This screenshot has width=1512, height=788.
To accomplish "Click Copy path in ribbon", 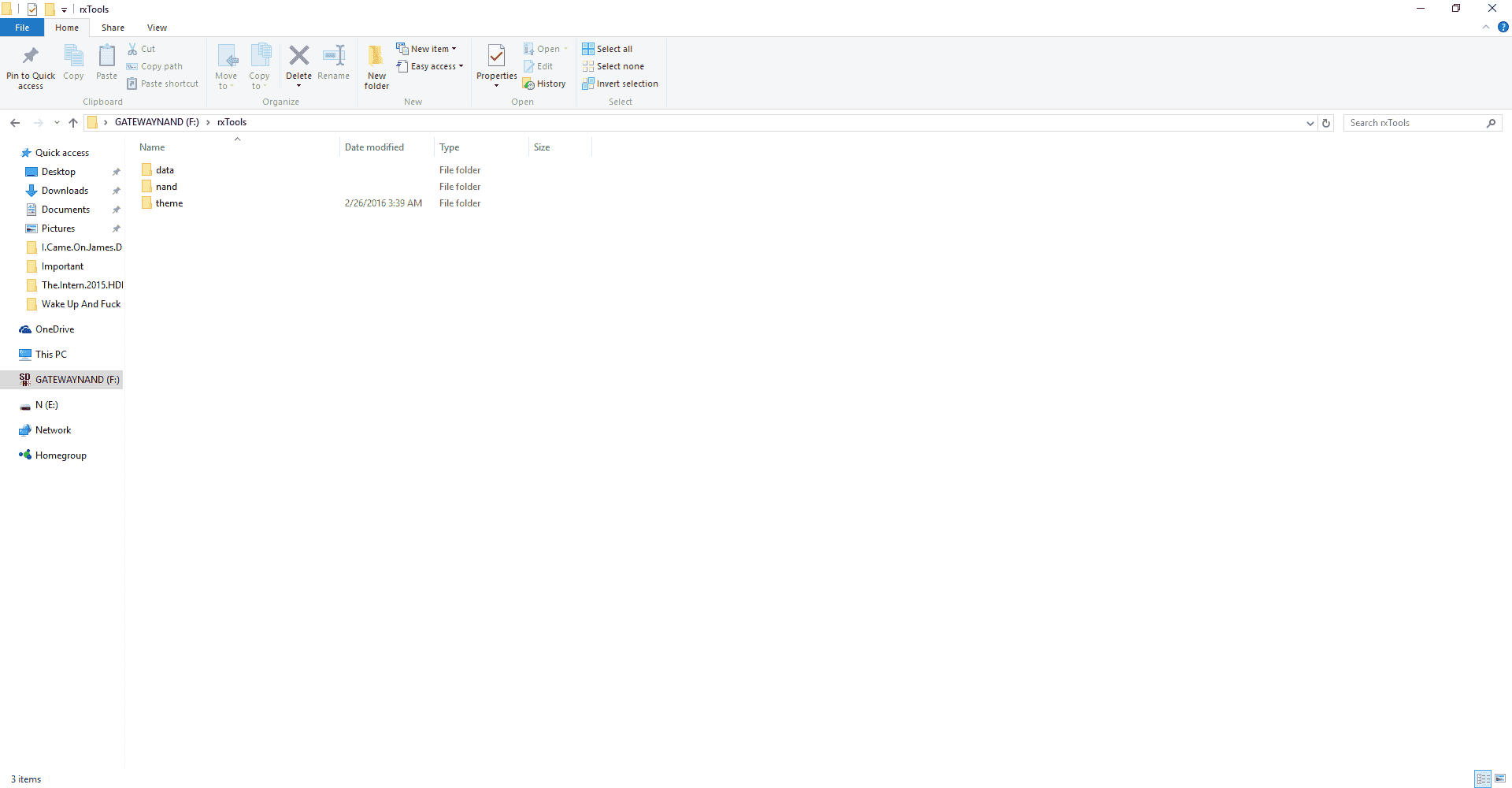I will point(154,66).
